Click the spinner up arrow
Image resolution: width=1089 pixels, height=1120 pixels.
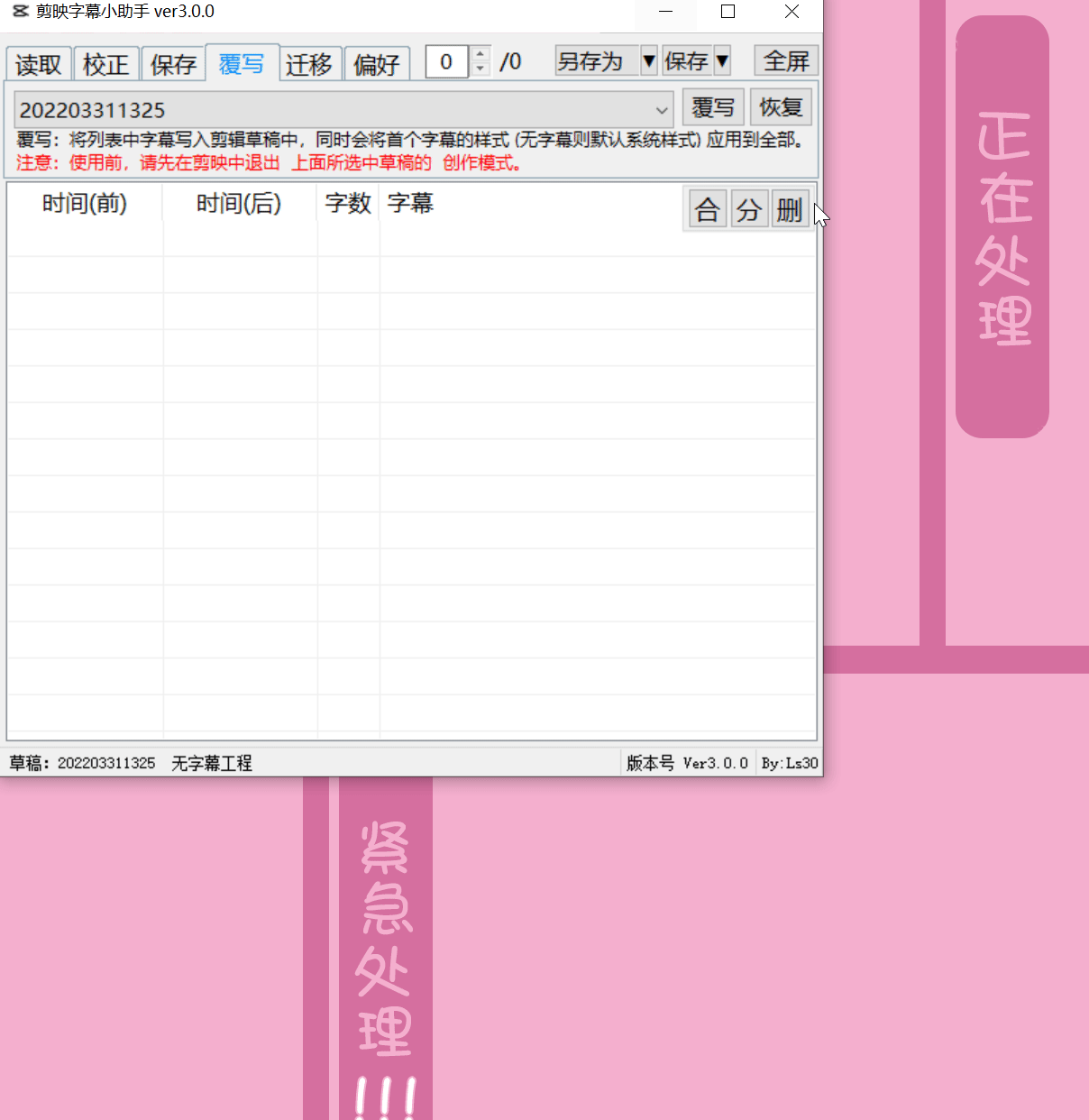(x=479, y=54)
